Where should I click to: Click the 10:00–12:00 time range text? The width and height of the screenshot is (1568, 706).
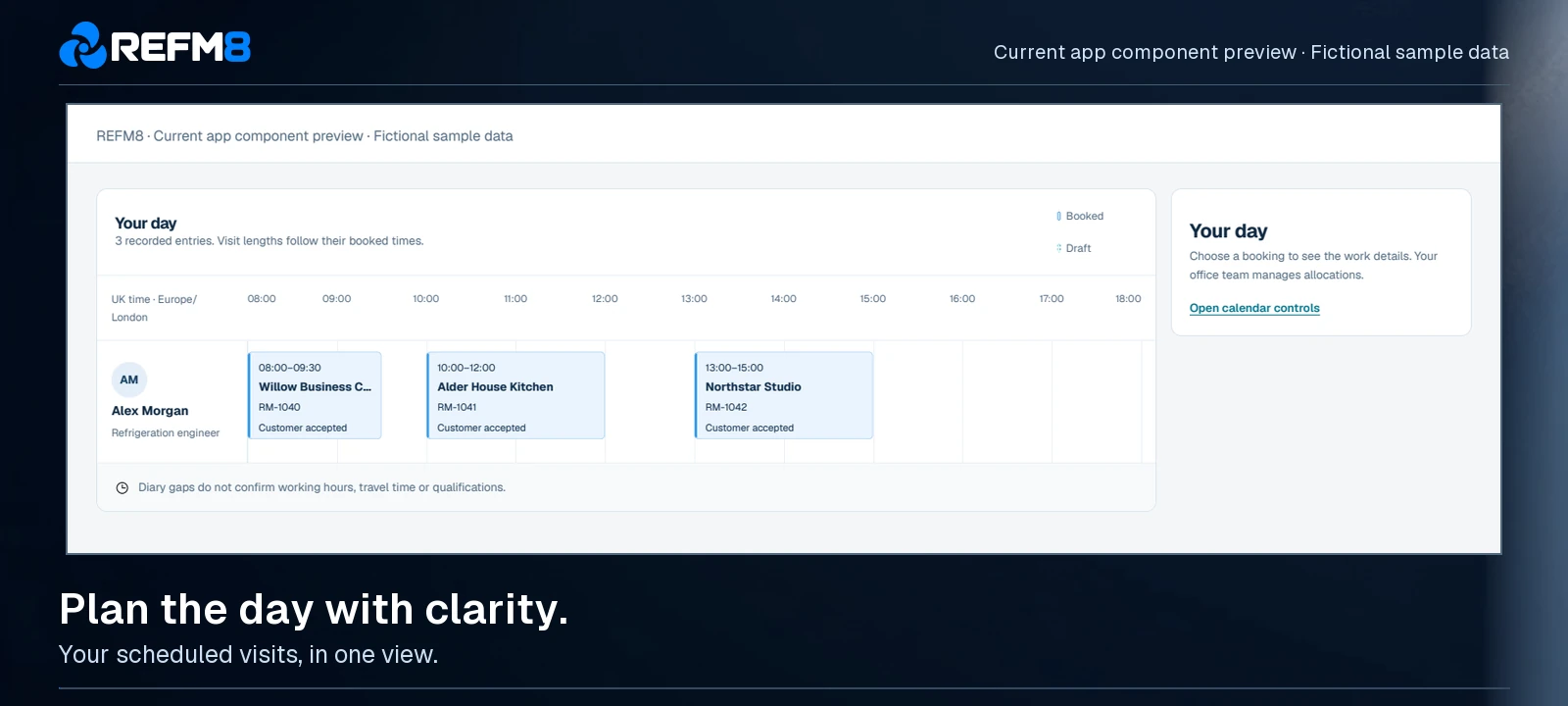[466, 368]
